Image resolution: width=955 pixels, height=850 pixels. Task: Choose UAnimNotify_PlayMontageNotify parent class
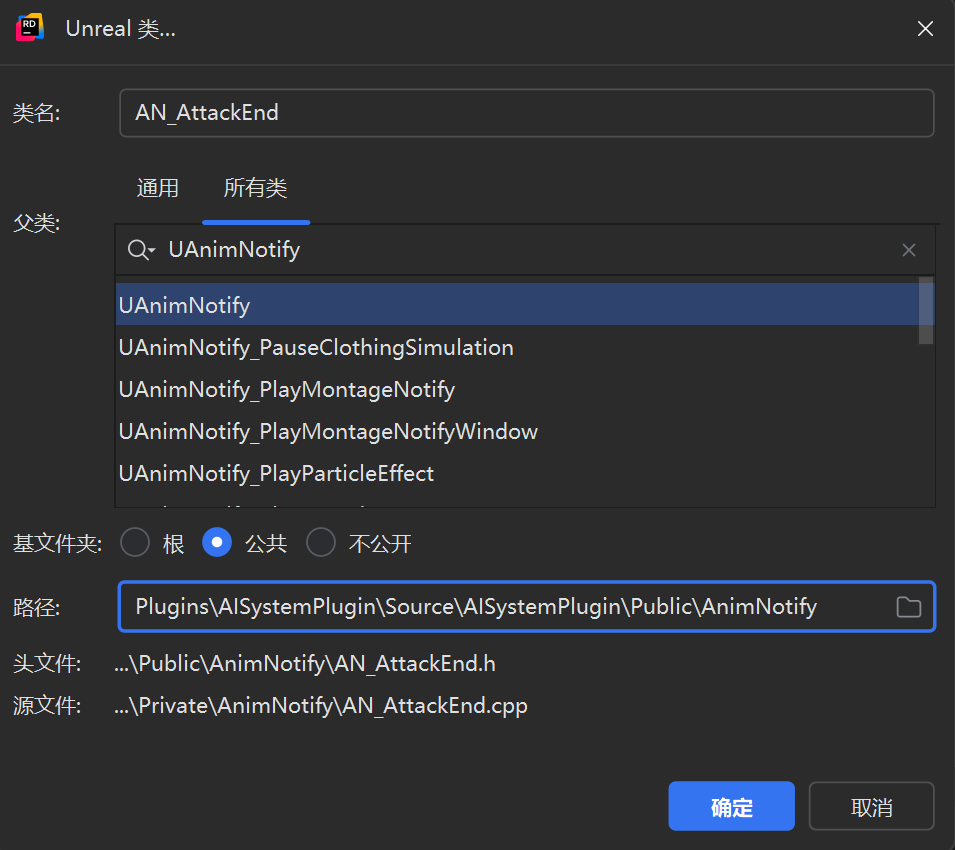pyautogui.click(x=287, y=390)
